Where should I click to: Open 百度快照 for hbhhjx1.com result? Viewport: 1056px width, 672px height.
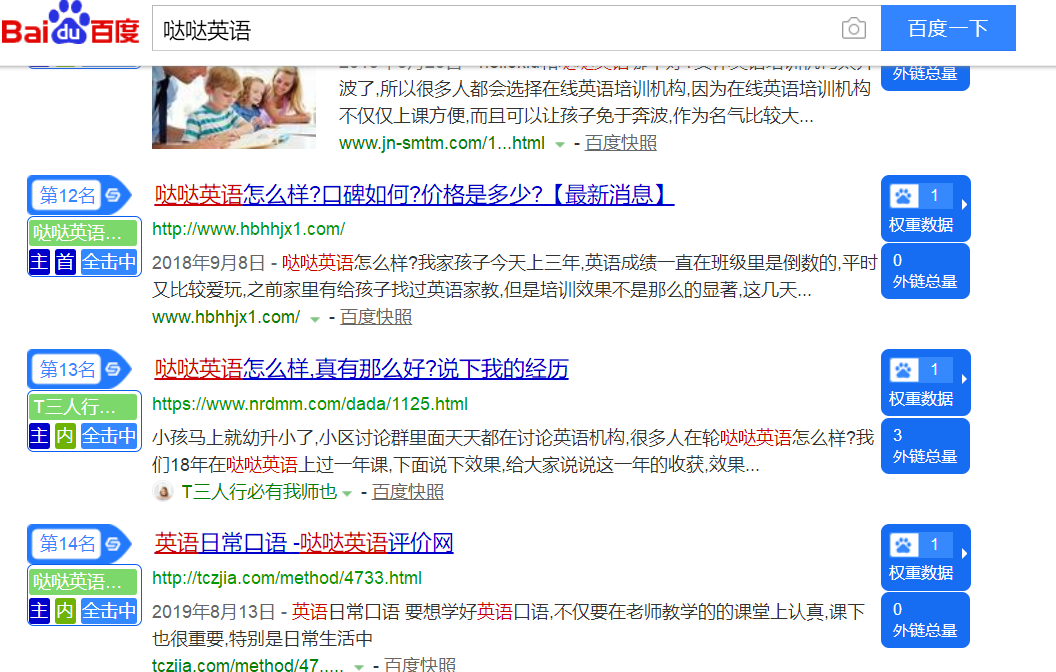[376, 316]
